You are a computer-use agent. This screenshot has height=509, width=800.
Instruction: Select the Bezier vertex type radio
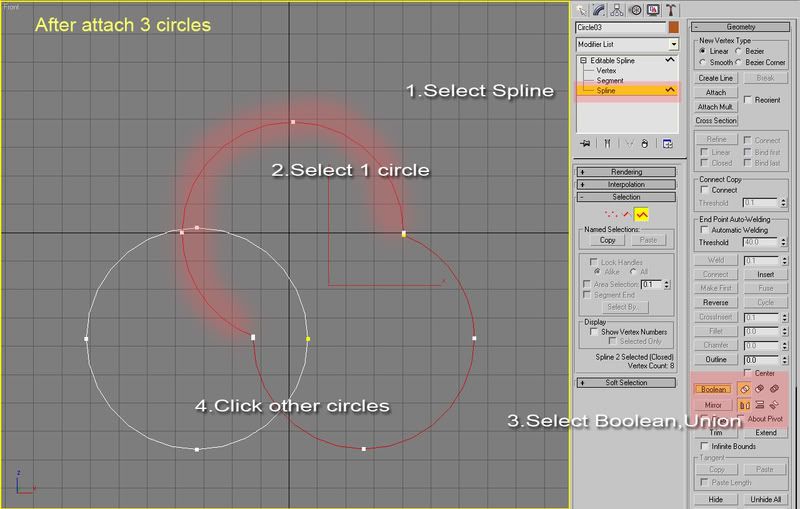pos(740,50)
